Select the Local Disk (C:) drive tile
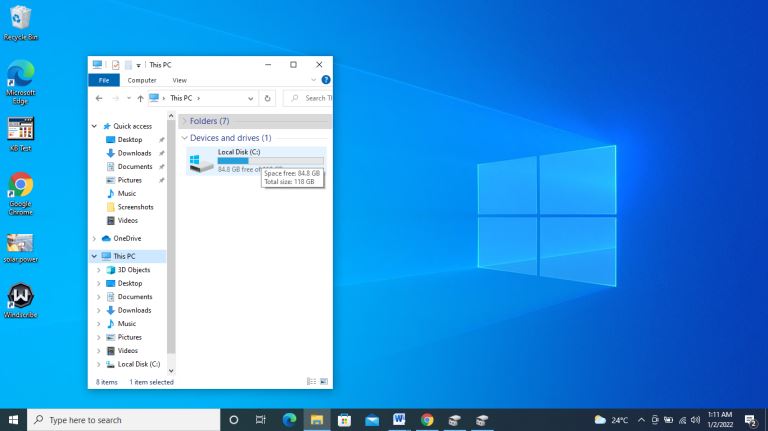Viewport: 768px width, 431px height. (256, 161)
